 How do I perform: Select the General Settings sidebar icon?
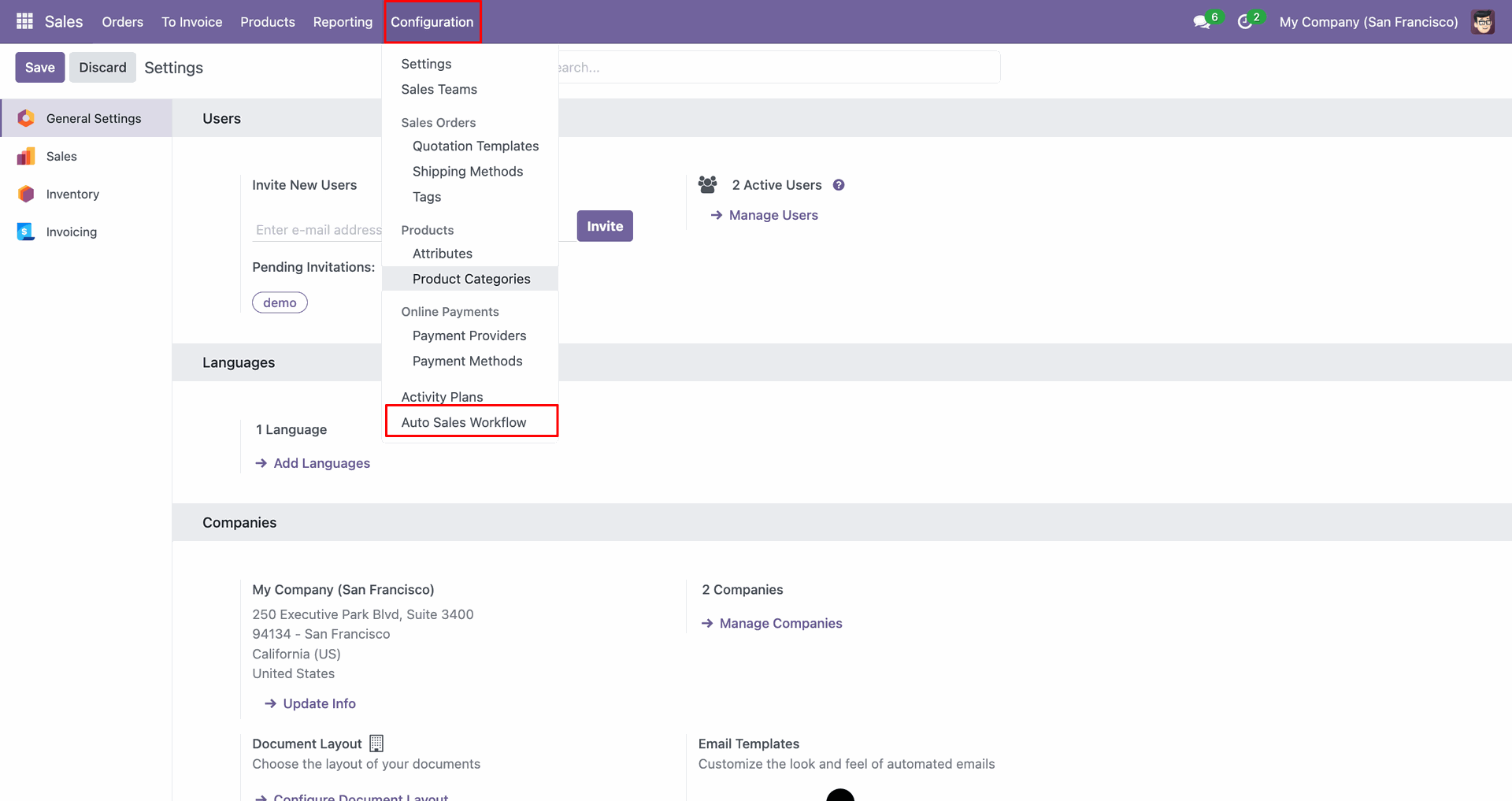(26, 118)
